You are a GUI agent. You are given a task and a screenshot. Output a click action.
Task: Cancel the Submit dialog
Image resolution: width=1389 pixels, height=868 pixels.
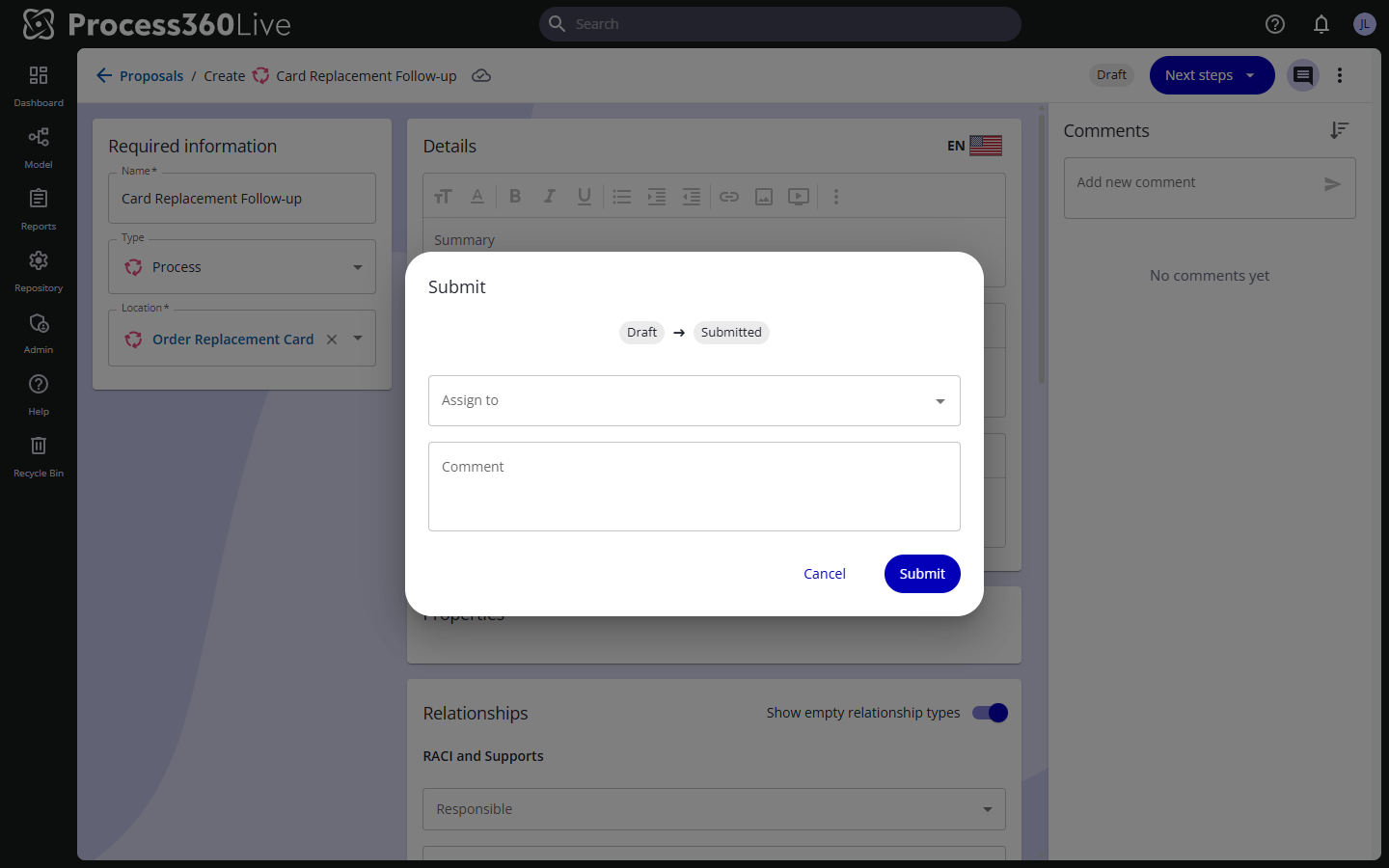coord(825,574)
